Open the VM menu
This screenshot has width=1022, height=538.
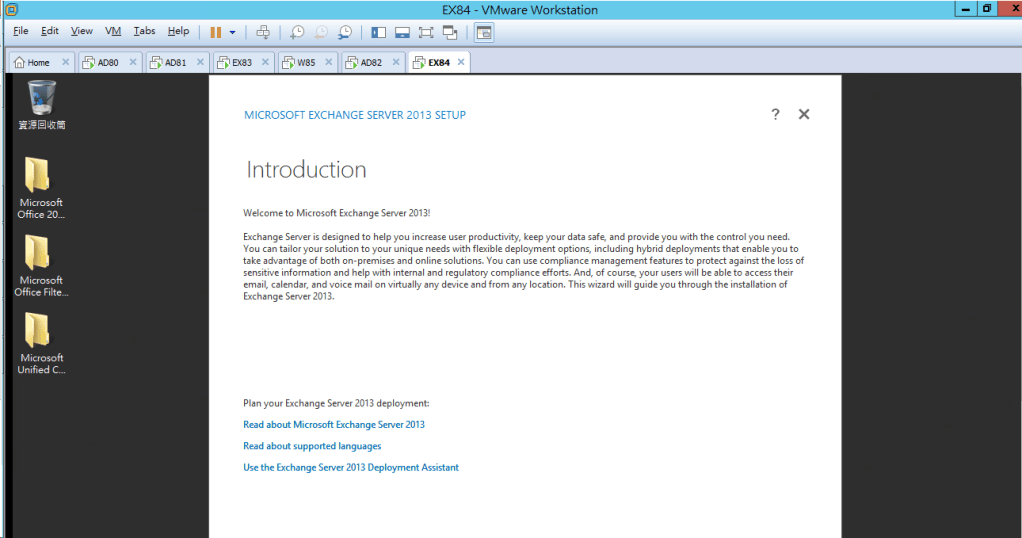click(113, 31)
